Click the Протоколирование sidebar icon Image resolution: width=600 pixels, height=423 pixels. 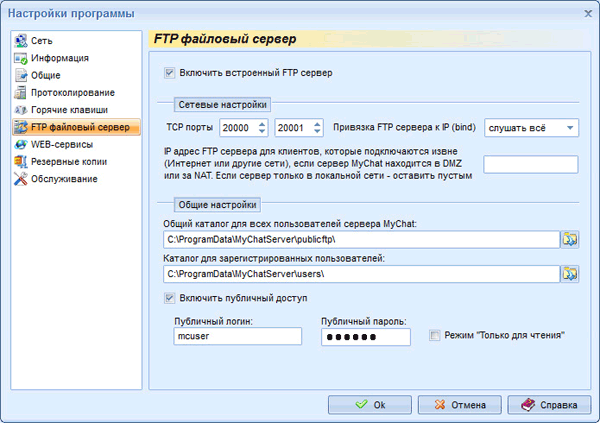(x=21, y=92)
